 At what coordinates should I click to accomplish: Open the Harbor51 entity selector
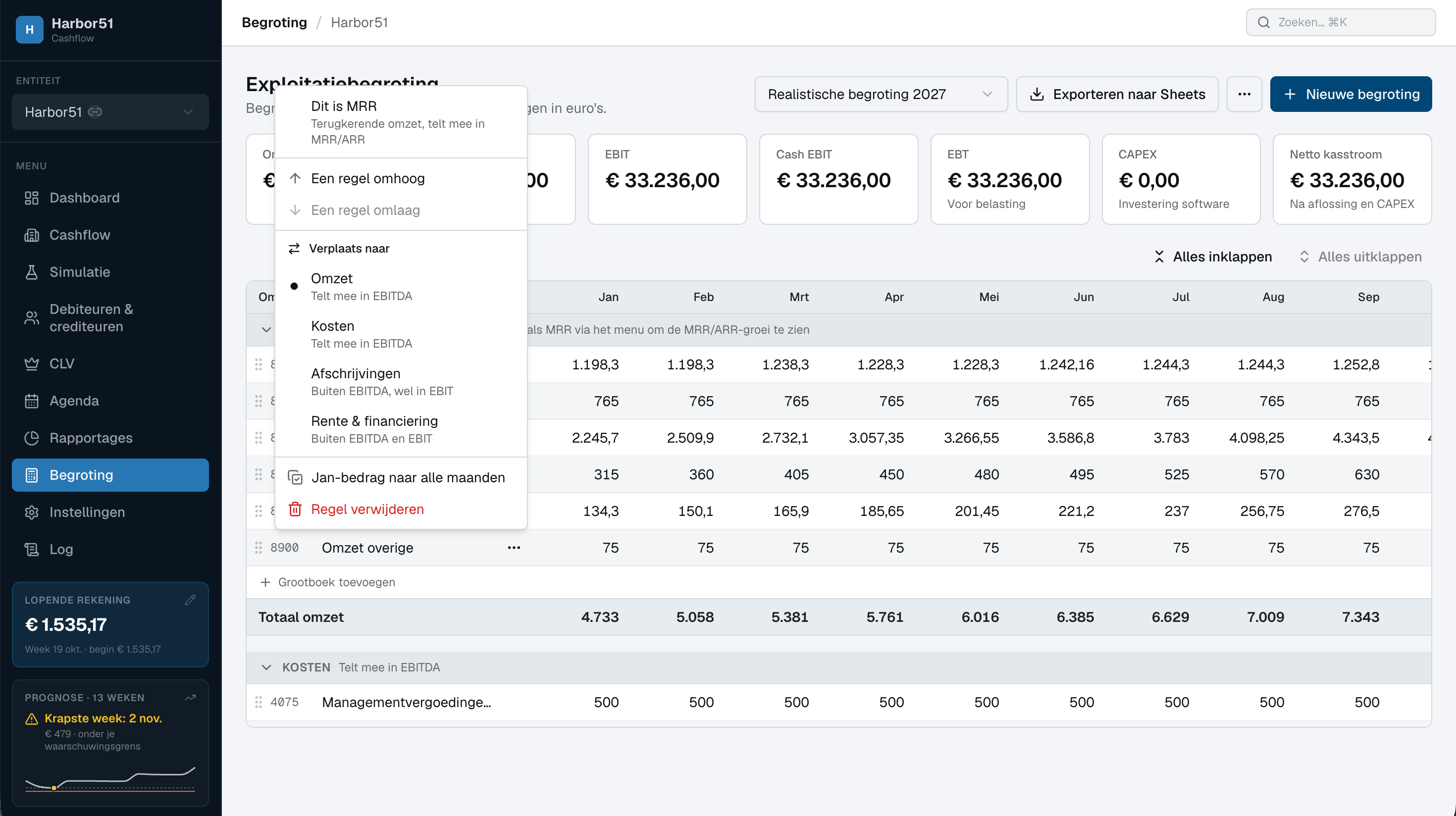(110, 112)
